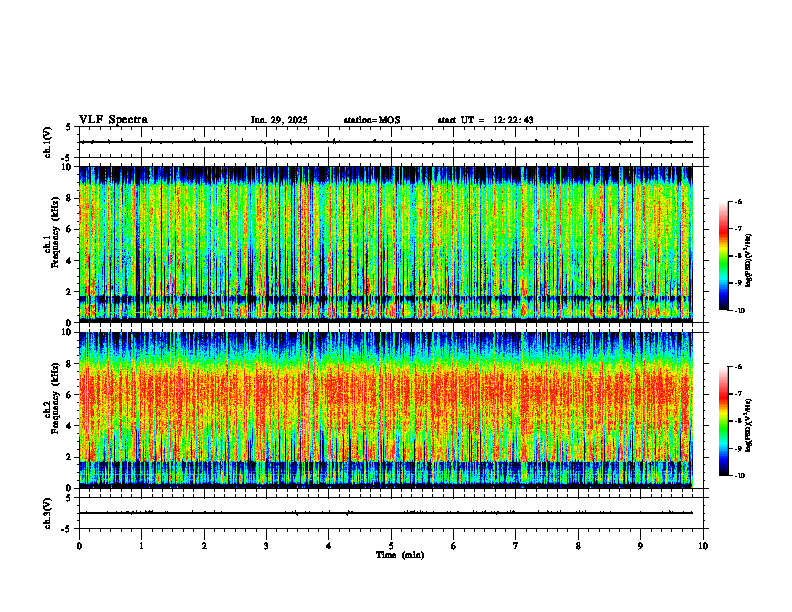Click the "Time (min)" axis label
The height and width of the screenshot is (612, 792).
point(400,555)
